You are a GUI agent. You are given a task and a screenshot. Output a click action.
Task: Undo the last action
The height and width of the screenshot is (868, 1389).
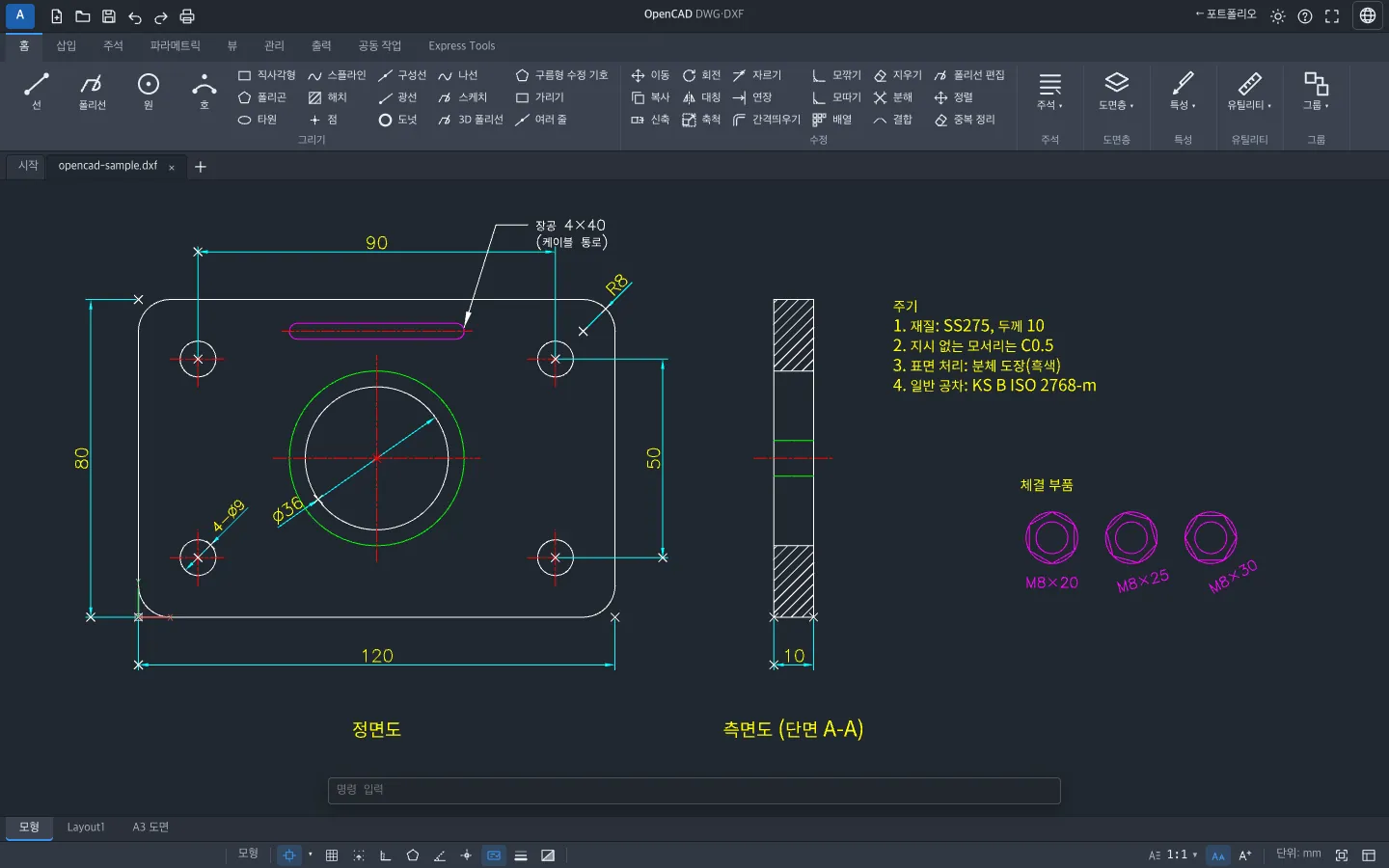click(135, 16)
